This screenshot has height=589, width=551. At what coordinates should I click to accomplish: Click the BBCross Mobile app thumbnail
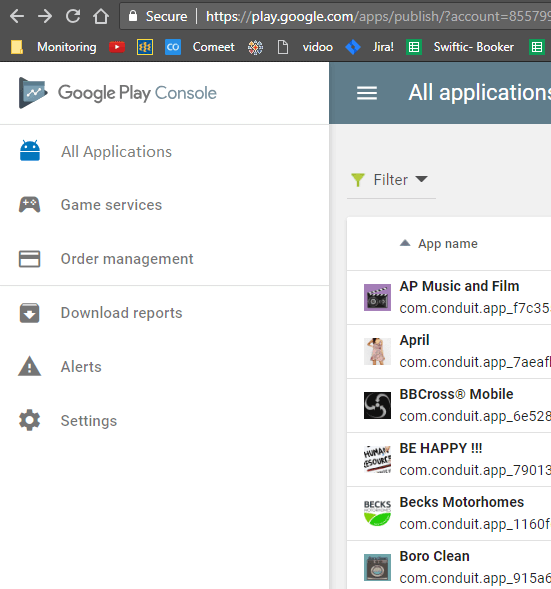pyautogui.click(x=377, y=406)
